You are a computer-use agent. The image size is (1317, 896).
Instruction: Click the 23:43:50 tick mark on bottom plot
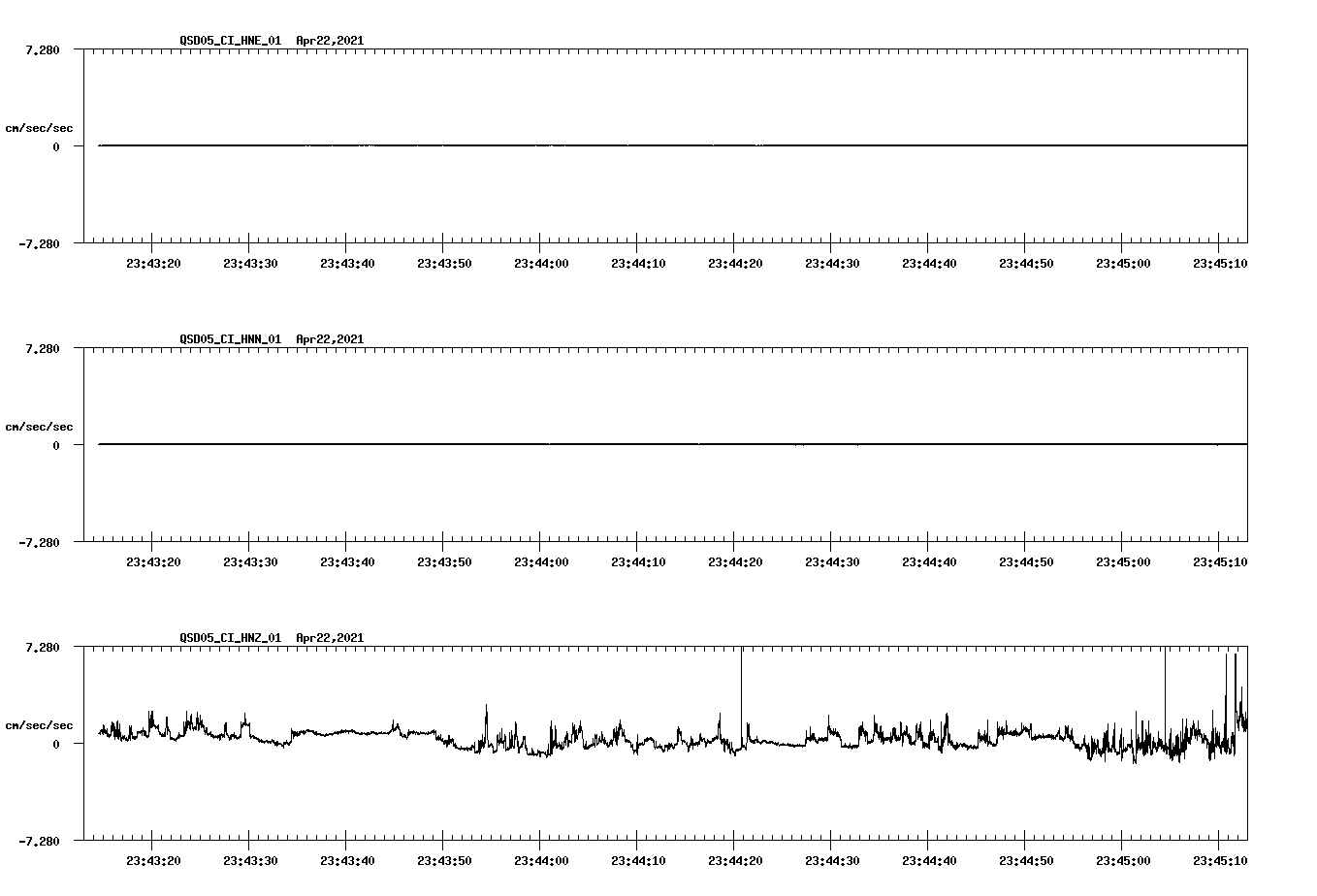point(443,846)
